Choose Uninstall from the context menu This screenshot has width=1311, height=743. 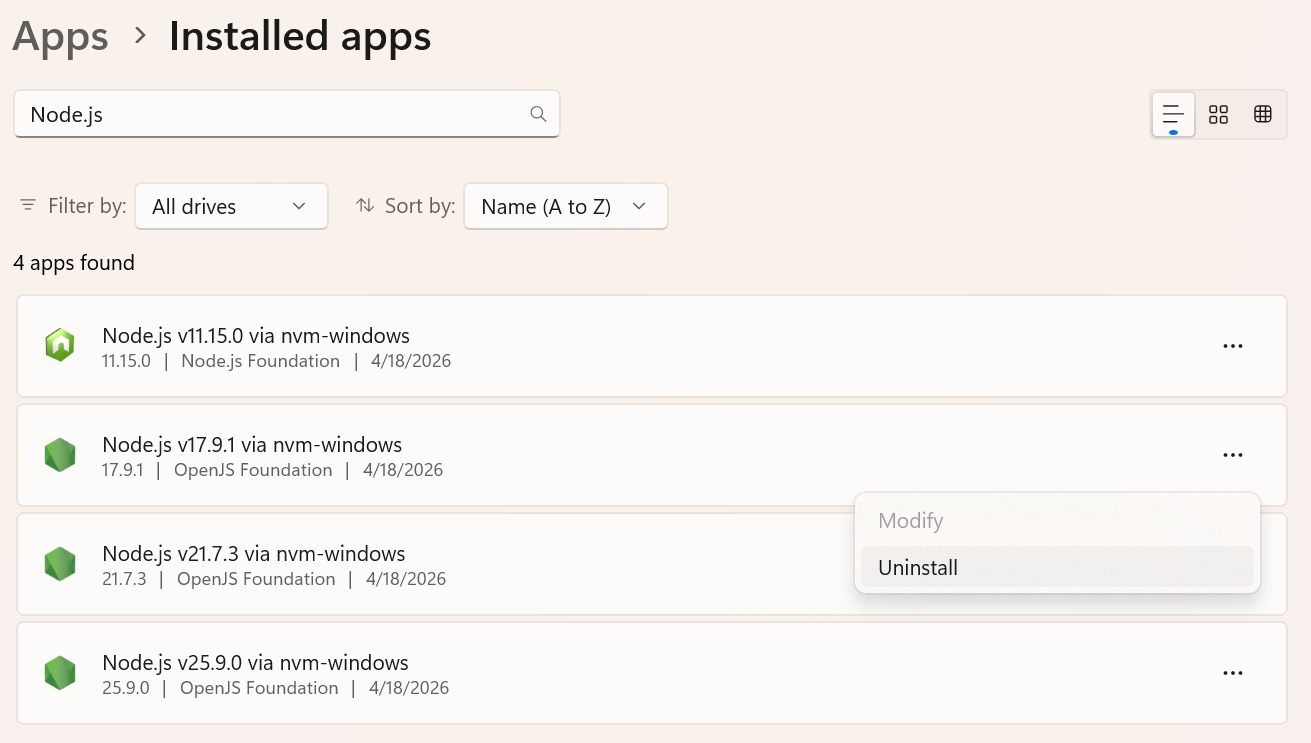tap(1057, 567)
